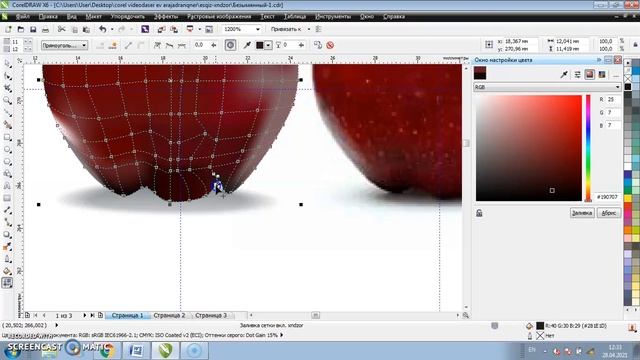Image resolution: width=640 pixels, height=360 pixels.
Task: Open the RGB color model dropdown
Action: 617,87
